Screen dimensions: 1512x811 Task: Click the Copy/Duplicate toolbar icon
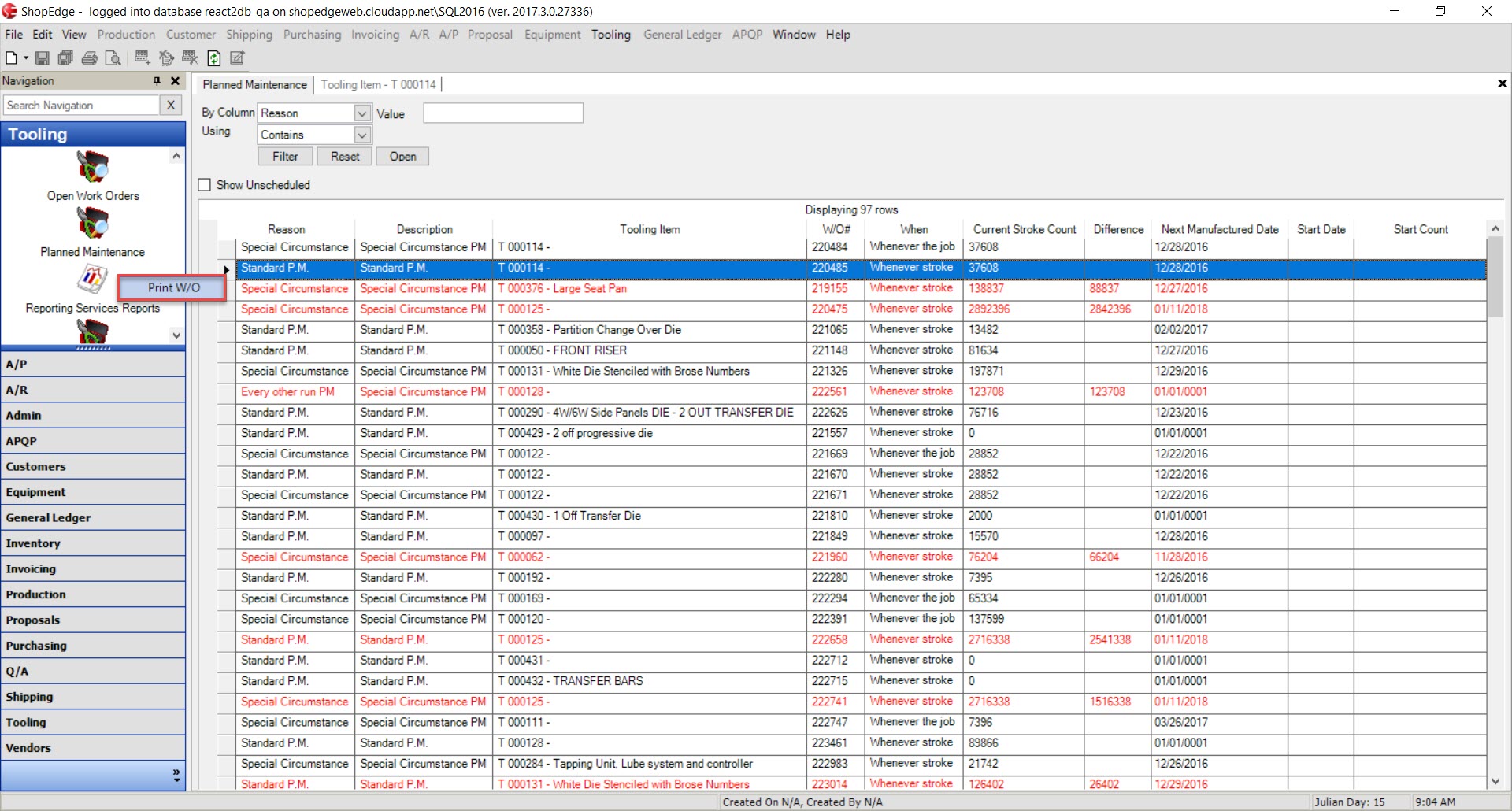166,57
